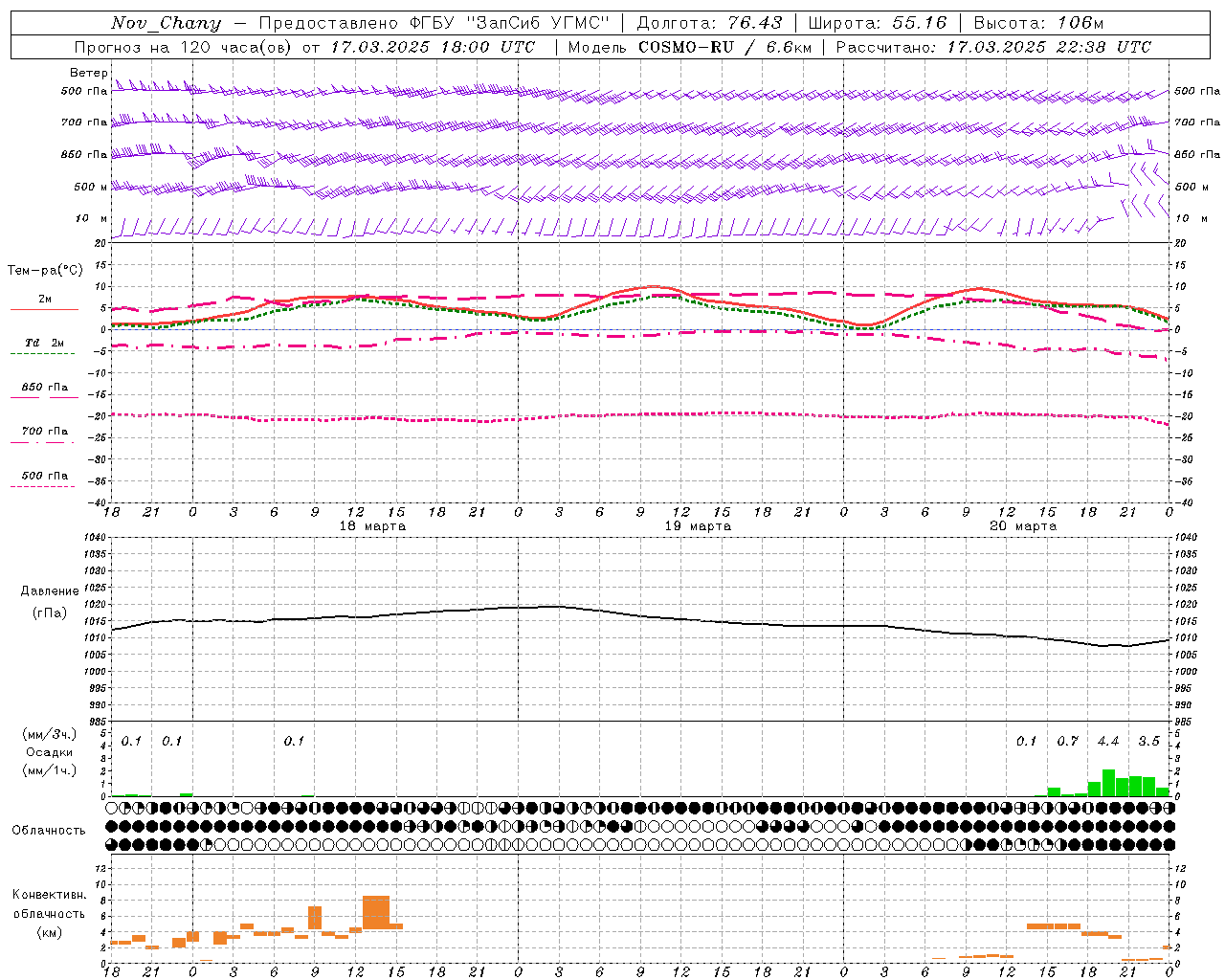
Task: Click the model name COSMO-RU / 6.6км
Action: click(x=725, y=47)
